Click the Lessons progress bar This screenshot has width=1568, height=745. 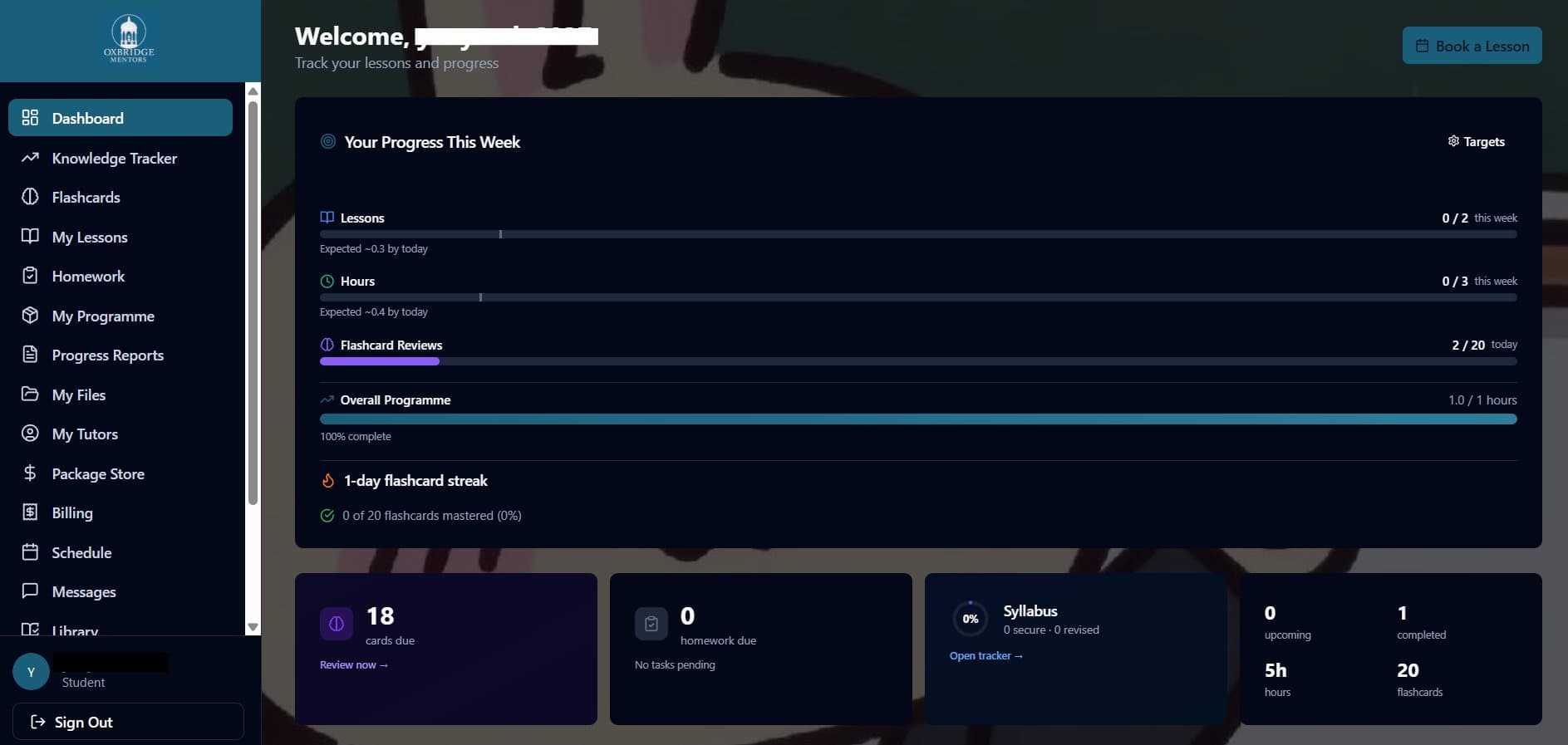918,234
